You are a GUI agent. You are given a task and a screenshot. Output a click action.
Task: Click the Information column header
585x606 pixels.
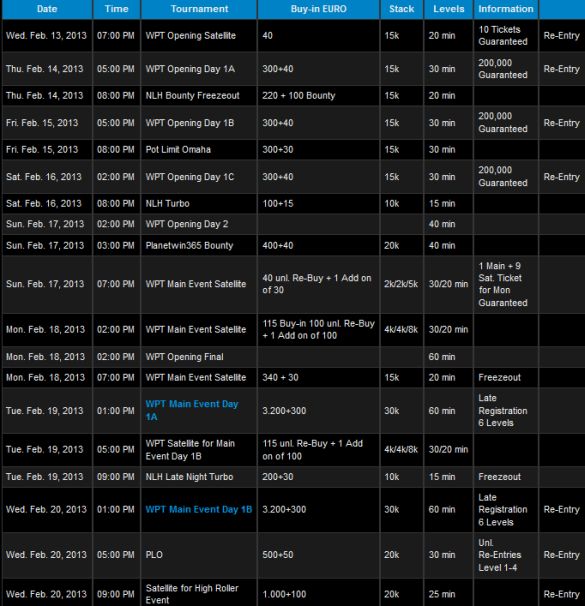click(x=506, y=9)
